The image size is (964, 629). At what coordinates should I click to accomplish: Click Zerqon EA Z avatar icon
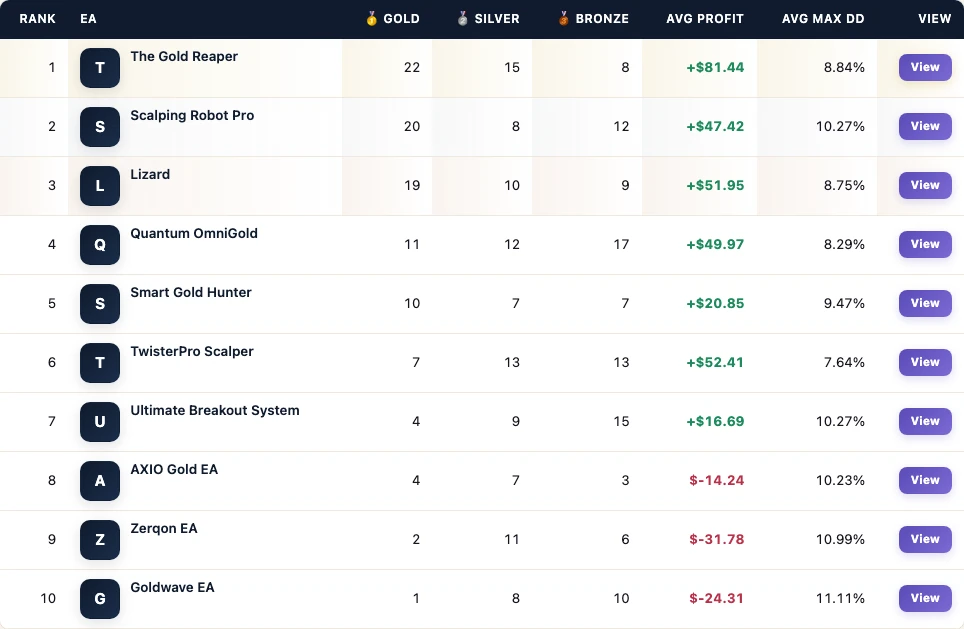pyautogui.click(x=100, y=540)
